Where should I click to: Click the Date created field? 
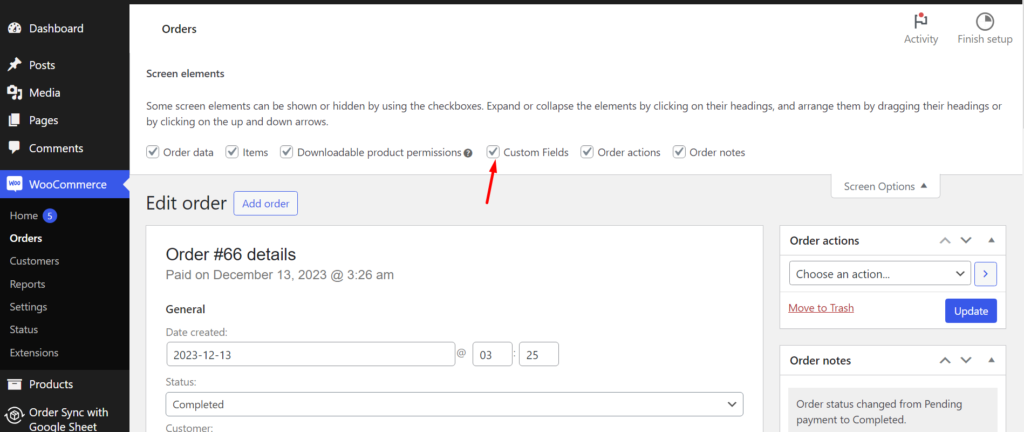(311, 354)
